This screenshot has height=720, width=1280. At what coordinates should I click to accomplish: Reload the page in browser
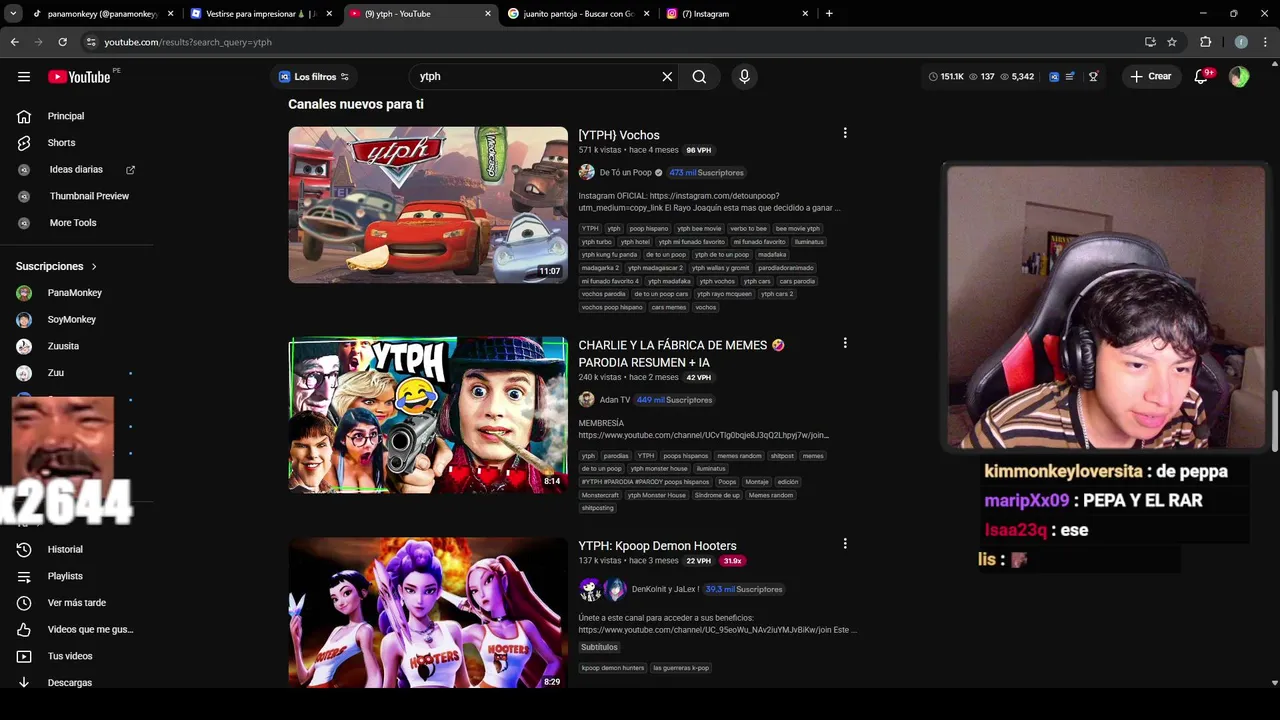62,42
